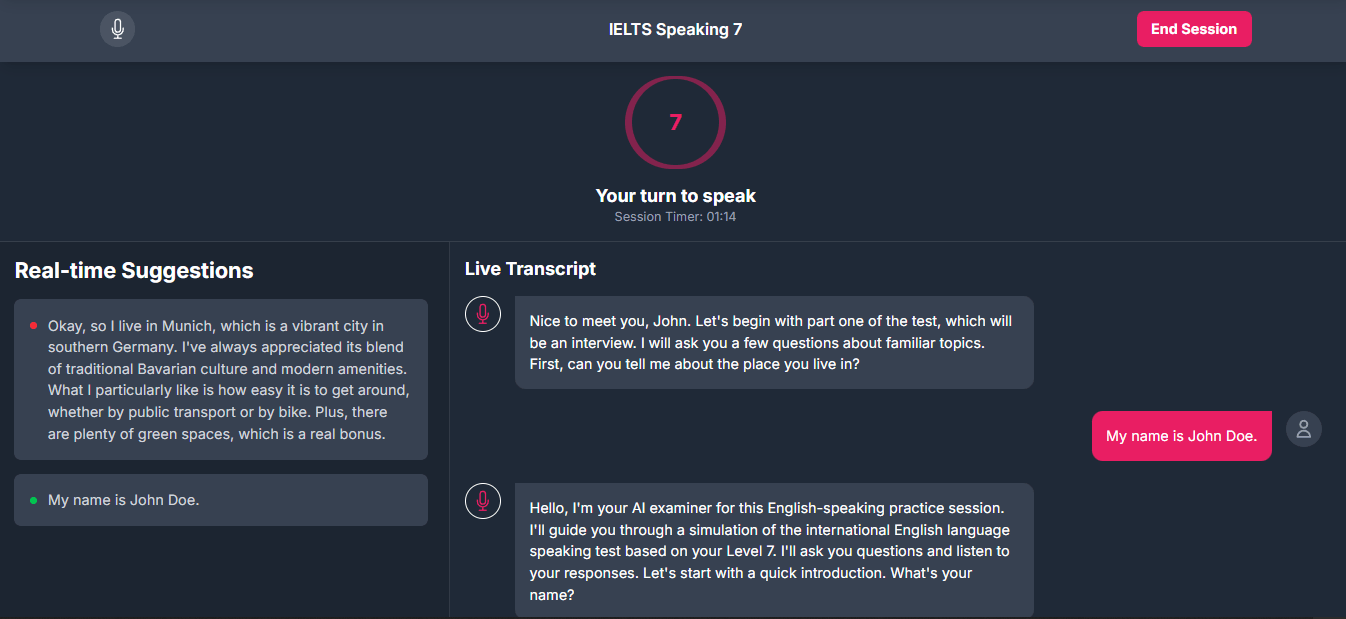Click the IELTS Speaking 7 title
The width and height of the screenshot is (1346, 619).
pyautogui.click(x=676, y=29)
